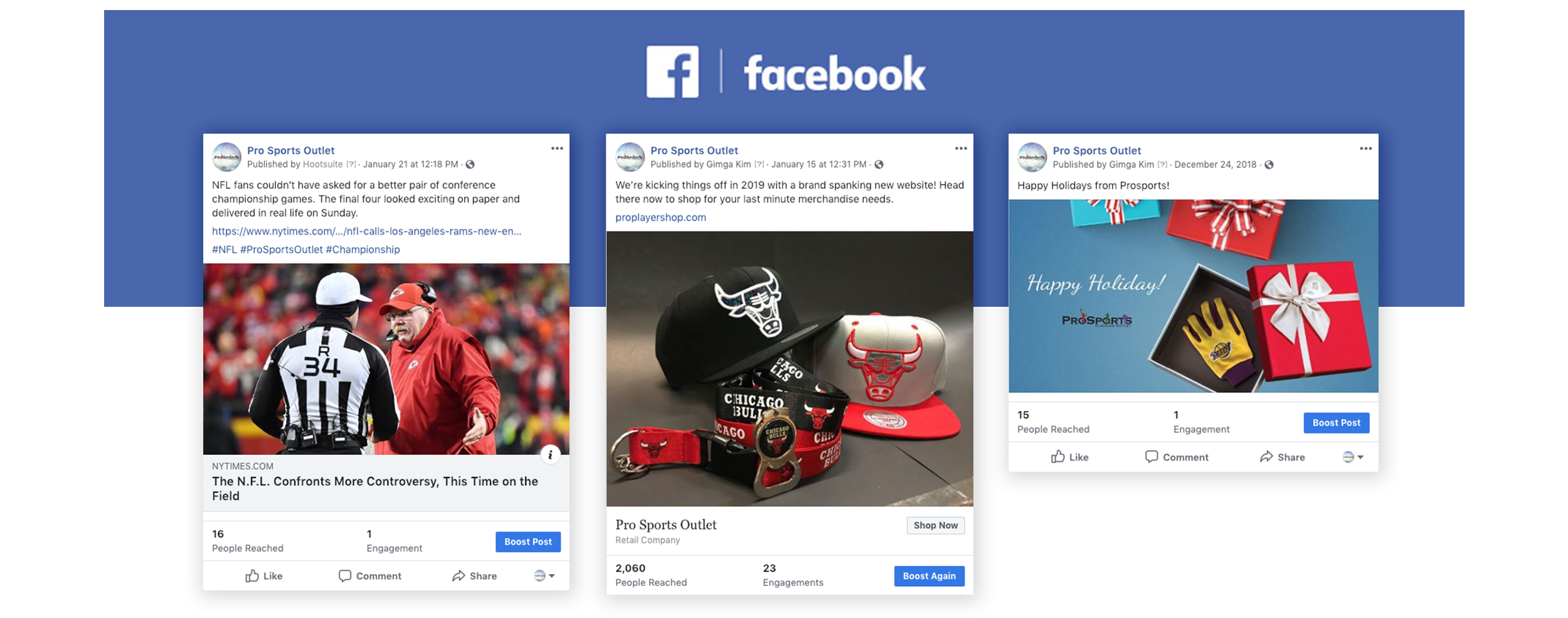The image size is (1568, 618).
Task: Open the nytimes.com article URL link
Action: tap(366, 231)
